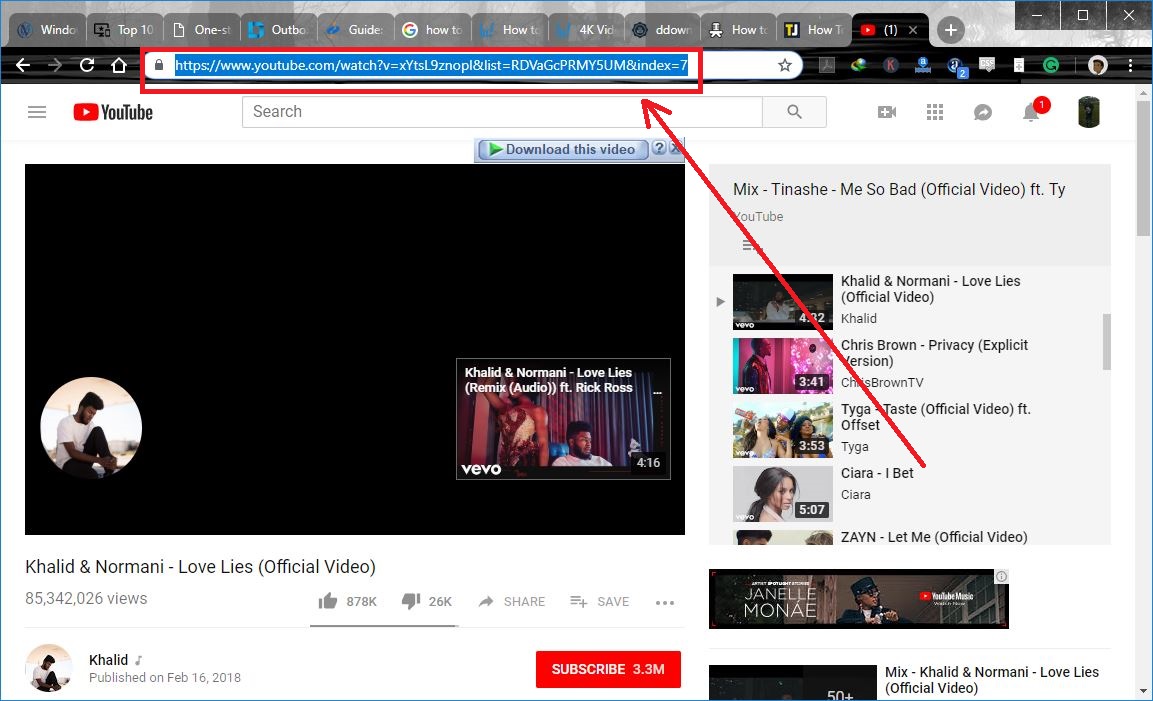This screenshot has height=701, width=1153.
Task: Click SHARE under the video
Action: pyautogui.click(x=512, y=602)
